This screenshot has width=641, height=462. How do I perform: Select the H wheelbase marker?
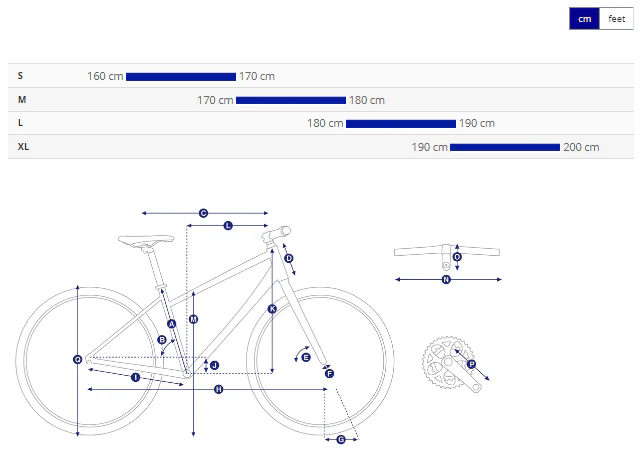[x=219, y=389]
